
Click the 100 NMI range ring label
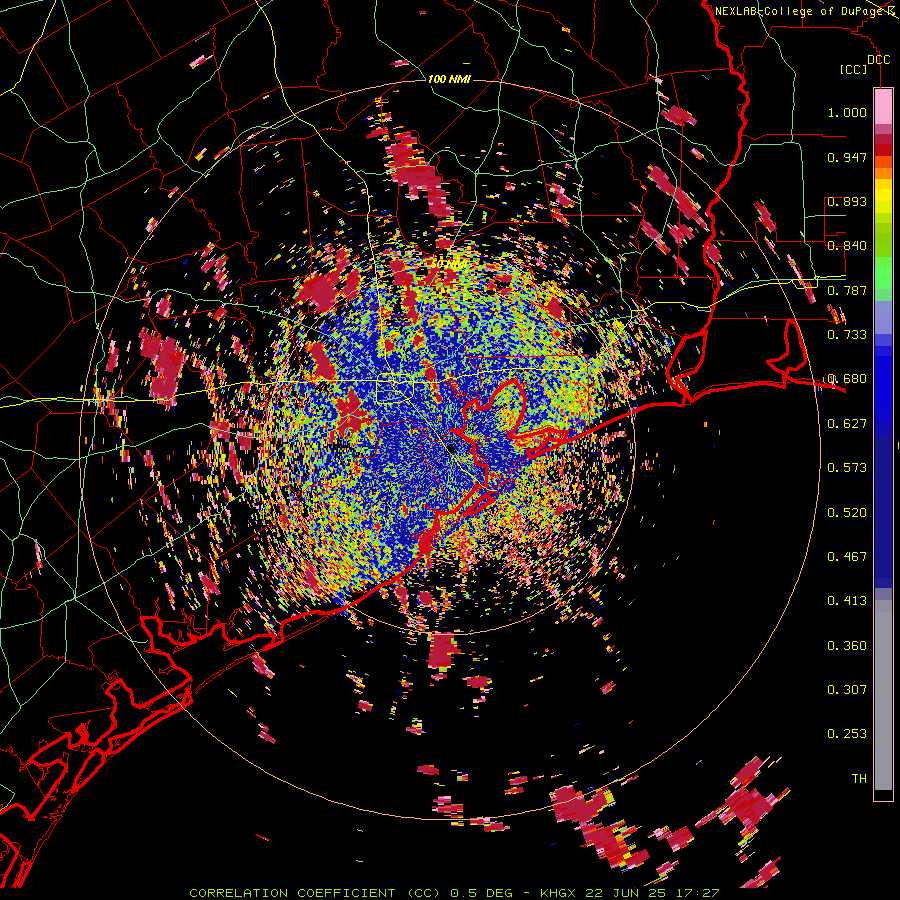tap(449, 79)
